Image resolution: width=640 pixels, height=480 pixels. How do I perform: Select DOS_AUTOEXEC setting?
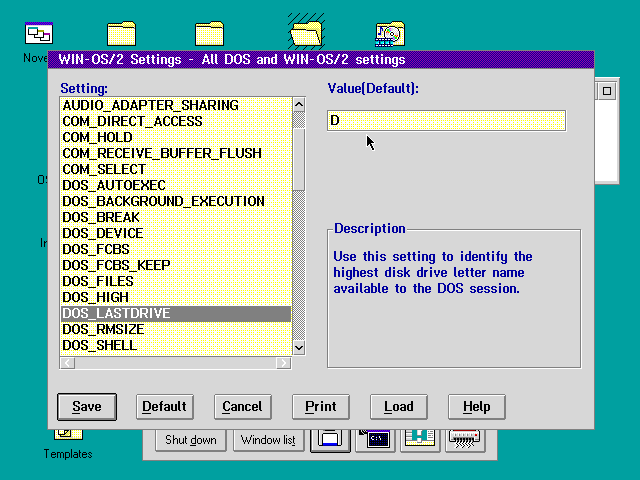(x=176, y=185)
